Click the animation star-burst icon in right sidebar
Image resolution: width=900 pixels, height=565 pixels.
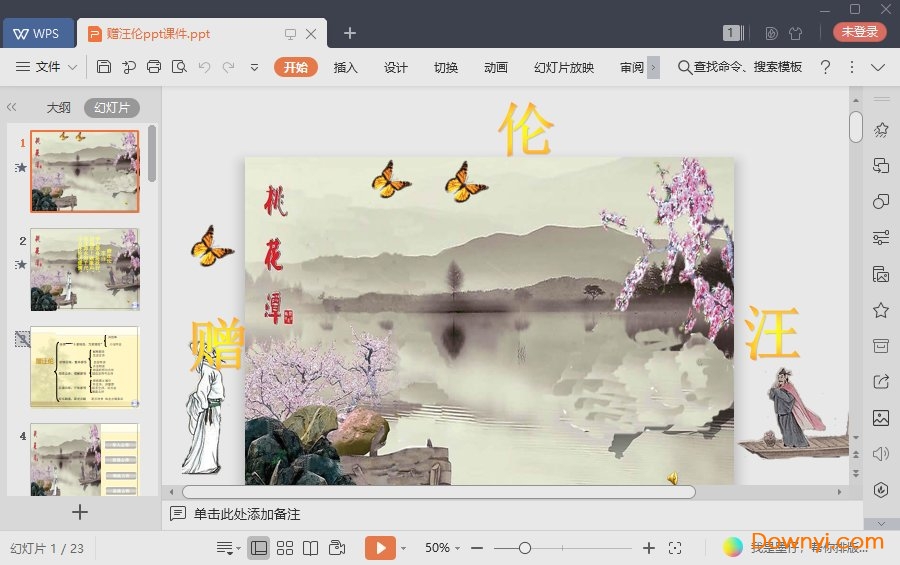(x=880, y=130)
